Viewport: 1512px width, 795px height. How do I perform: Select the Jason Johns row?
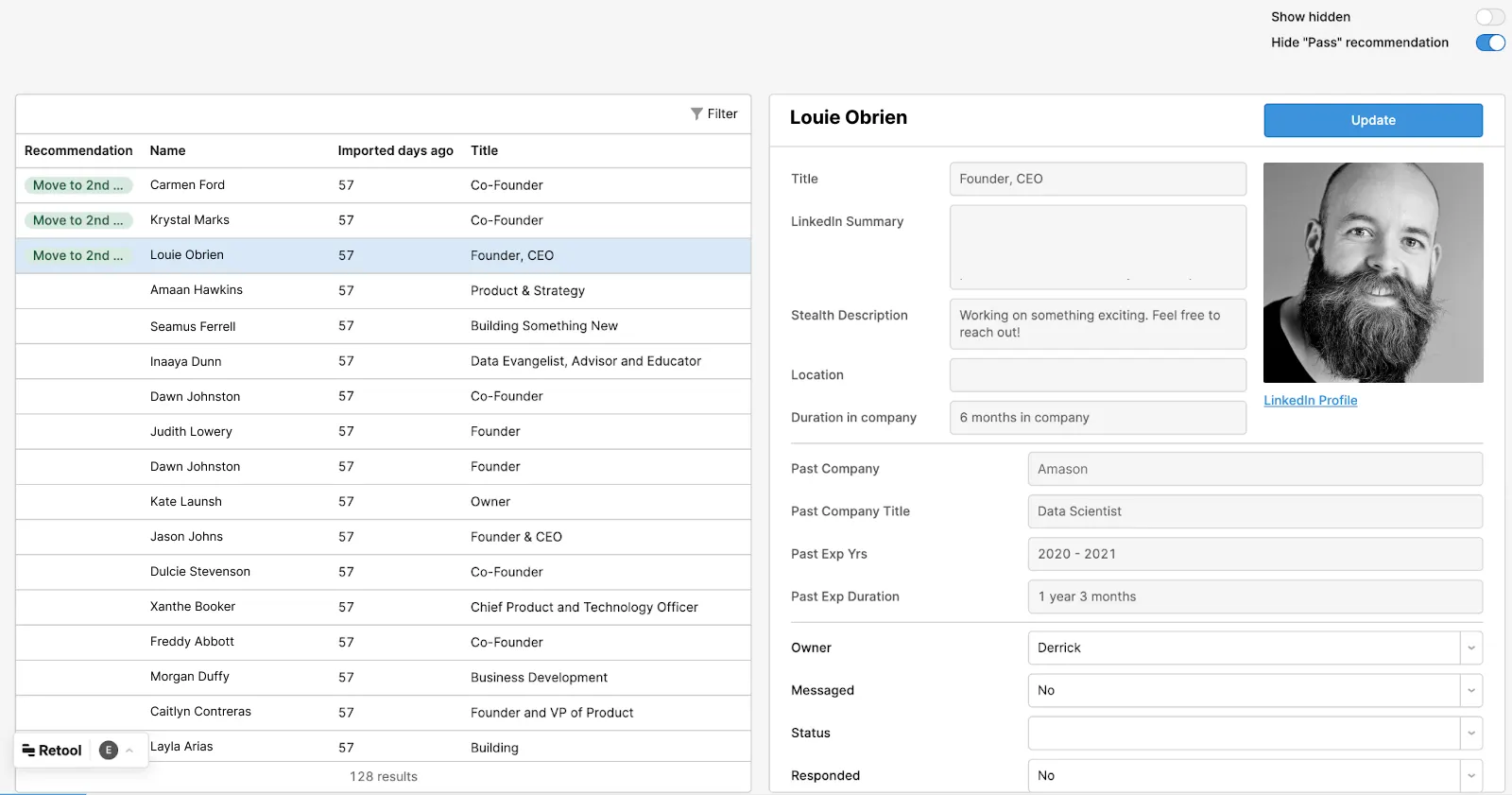[x=383, y=537]
